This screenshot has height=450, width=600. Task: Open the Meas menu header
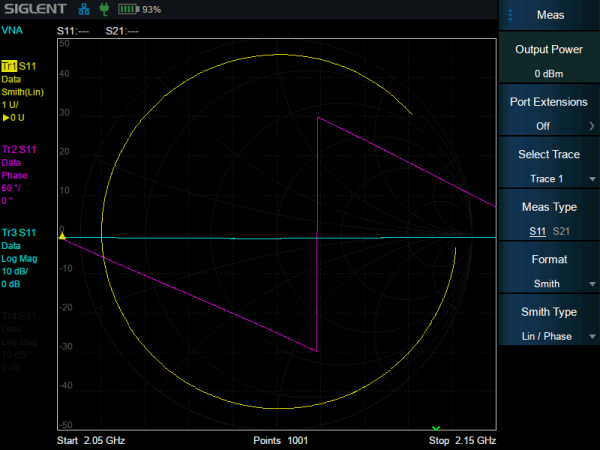click(549, 15)
